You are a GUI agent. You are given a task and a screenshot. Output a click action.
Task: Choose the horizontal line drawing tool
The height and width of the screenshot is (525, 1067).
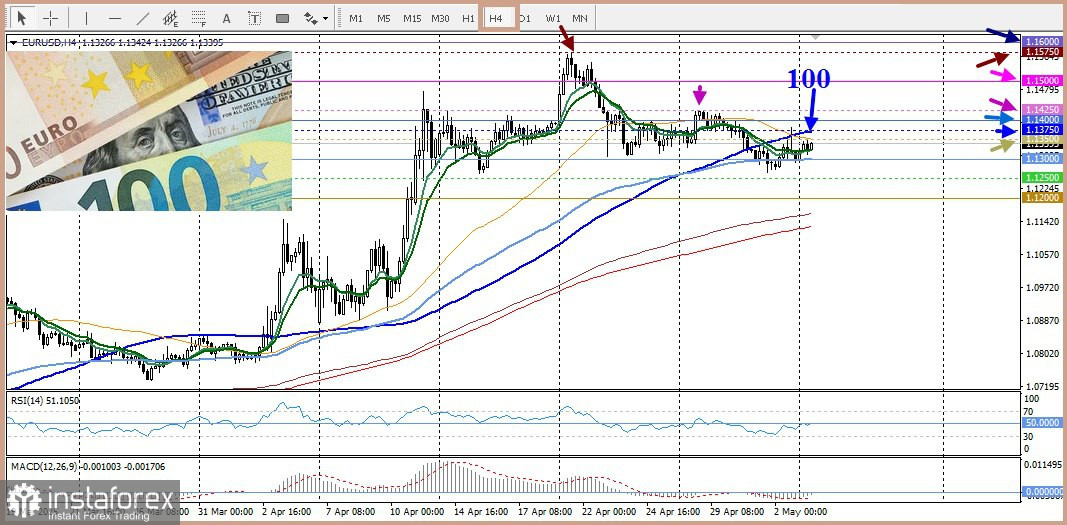pos(114,18)
